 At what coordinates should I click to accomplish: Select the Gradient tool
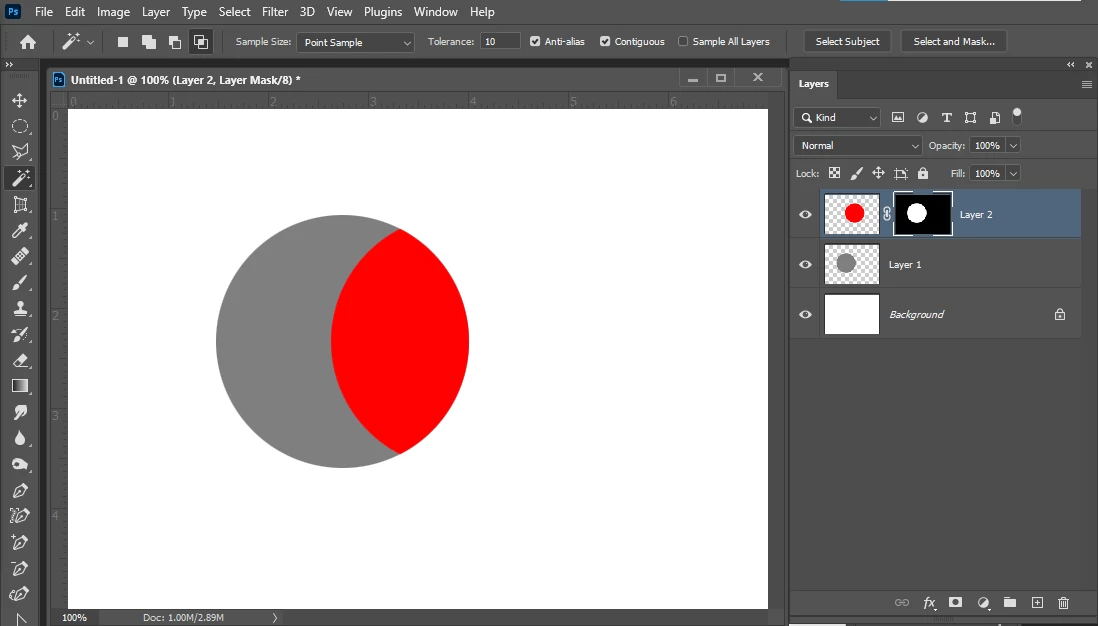point(20,387)
